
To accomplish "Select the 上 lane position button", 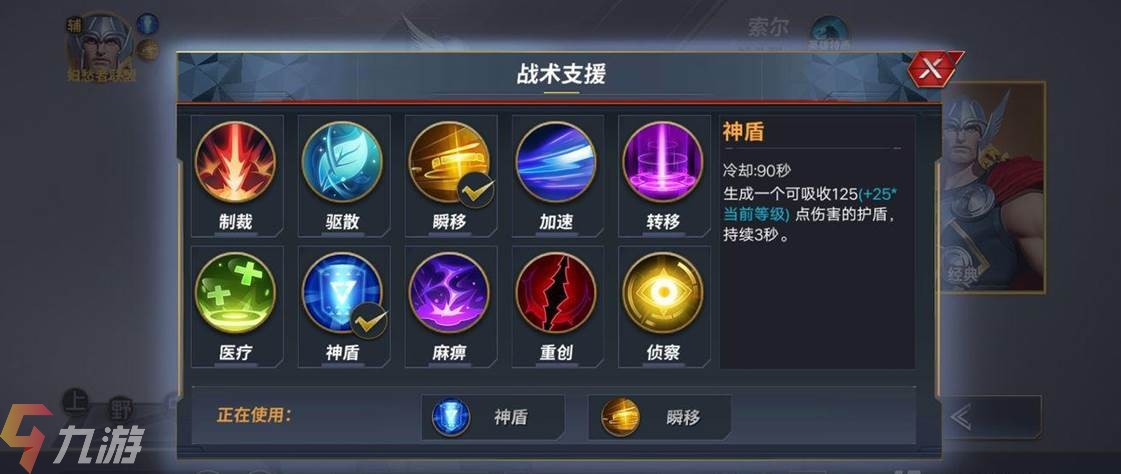I will pos(75,403).
